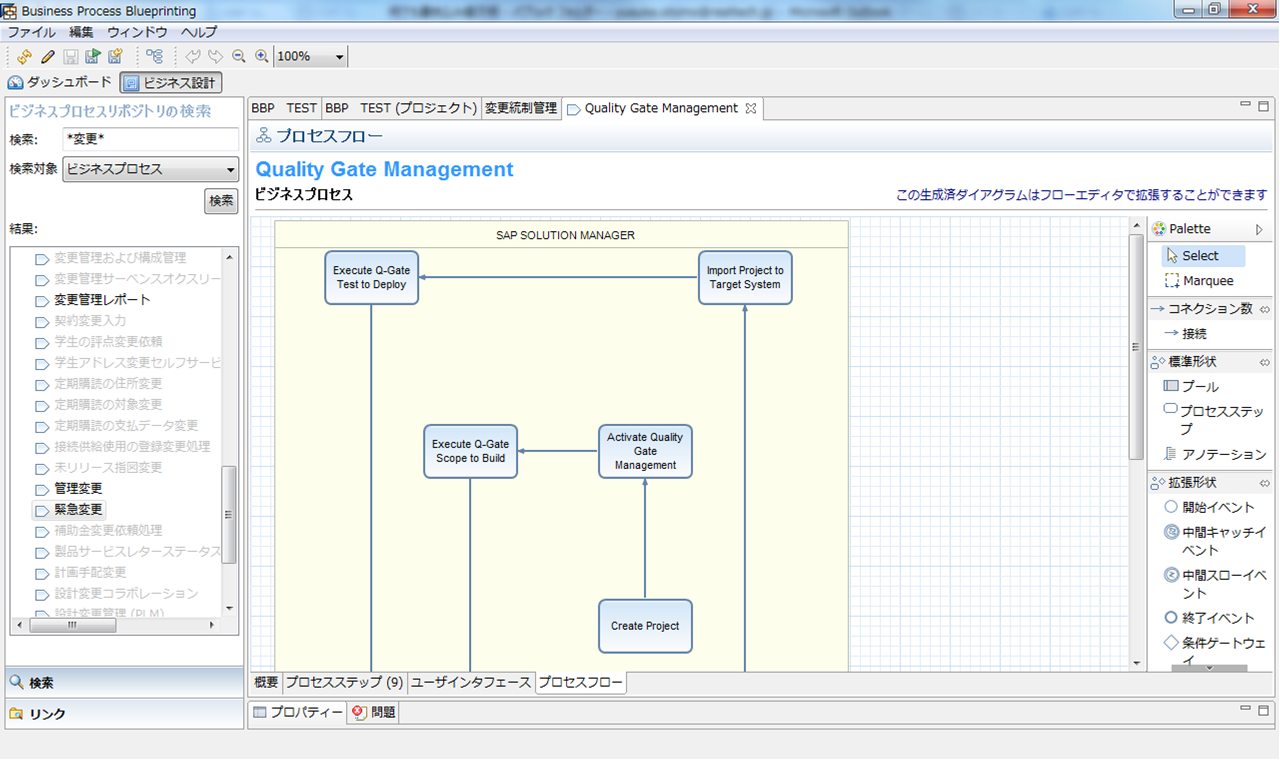Pick the 中間スローイベント shape tool

(x=1215, y=584)
